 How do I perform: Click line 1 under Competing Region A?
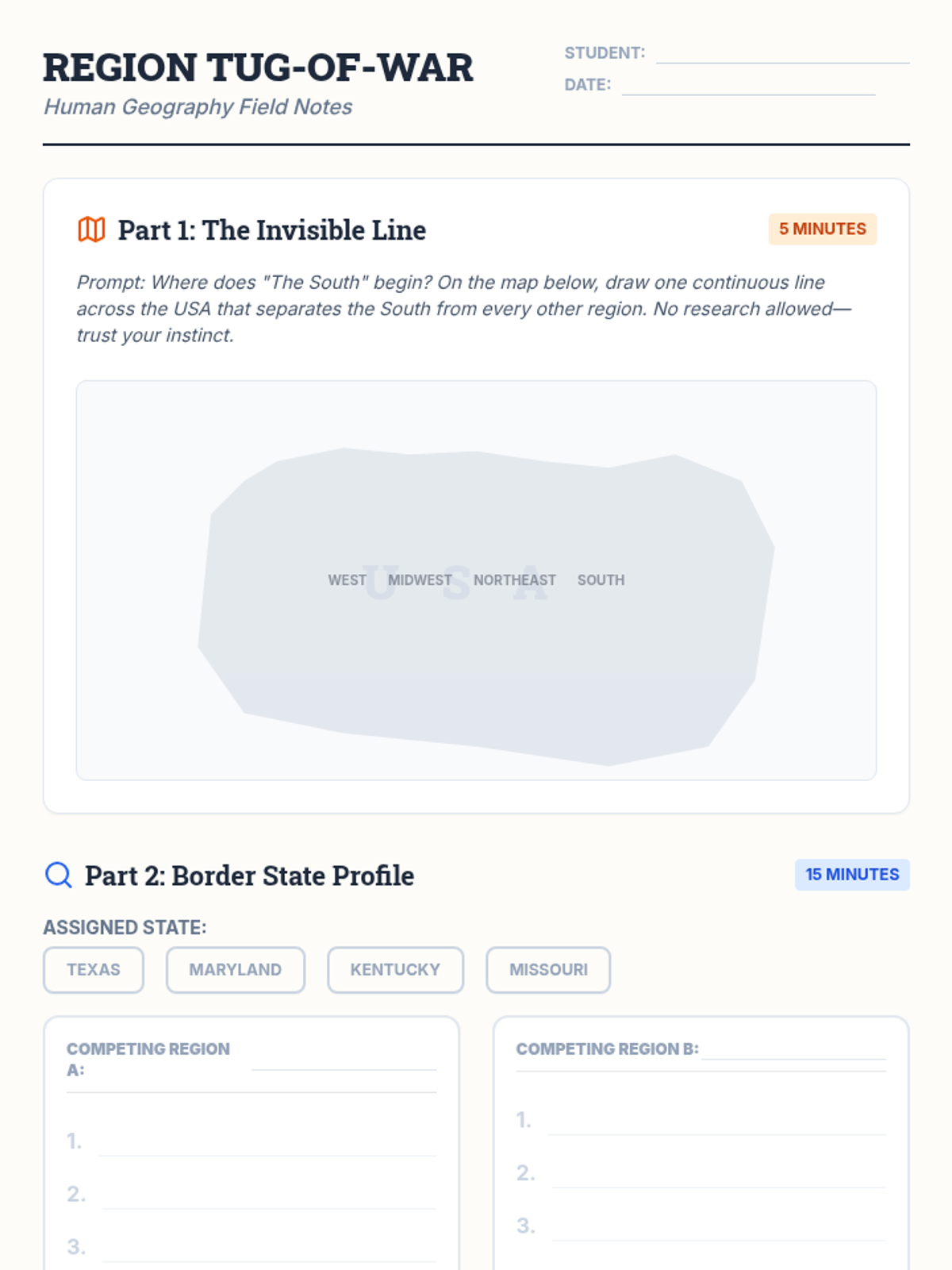point(267,1143)
